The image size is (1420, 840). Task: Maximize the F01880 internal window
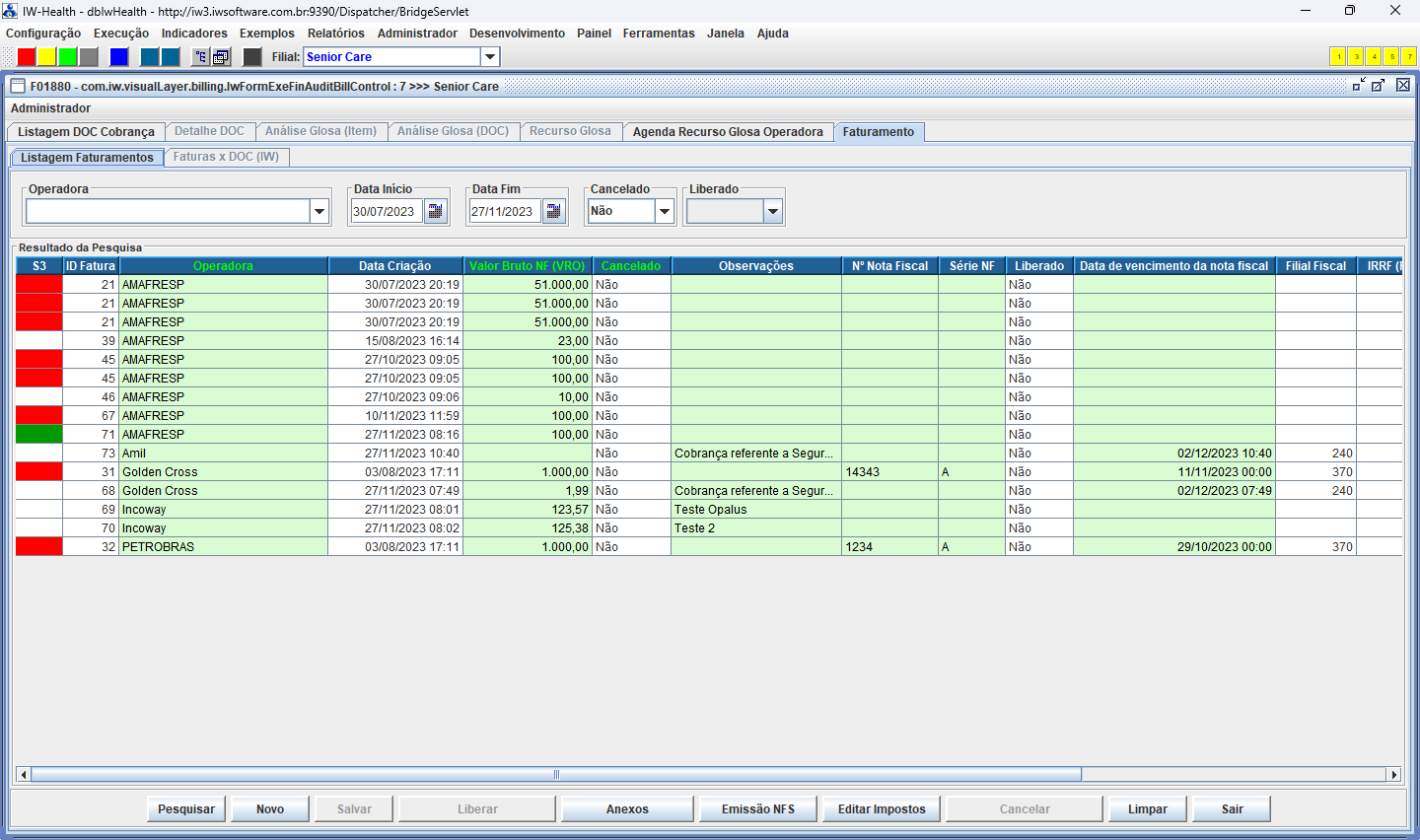click(1379, 86)
